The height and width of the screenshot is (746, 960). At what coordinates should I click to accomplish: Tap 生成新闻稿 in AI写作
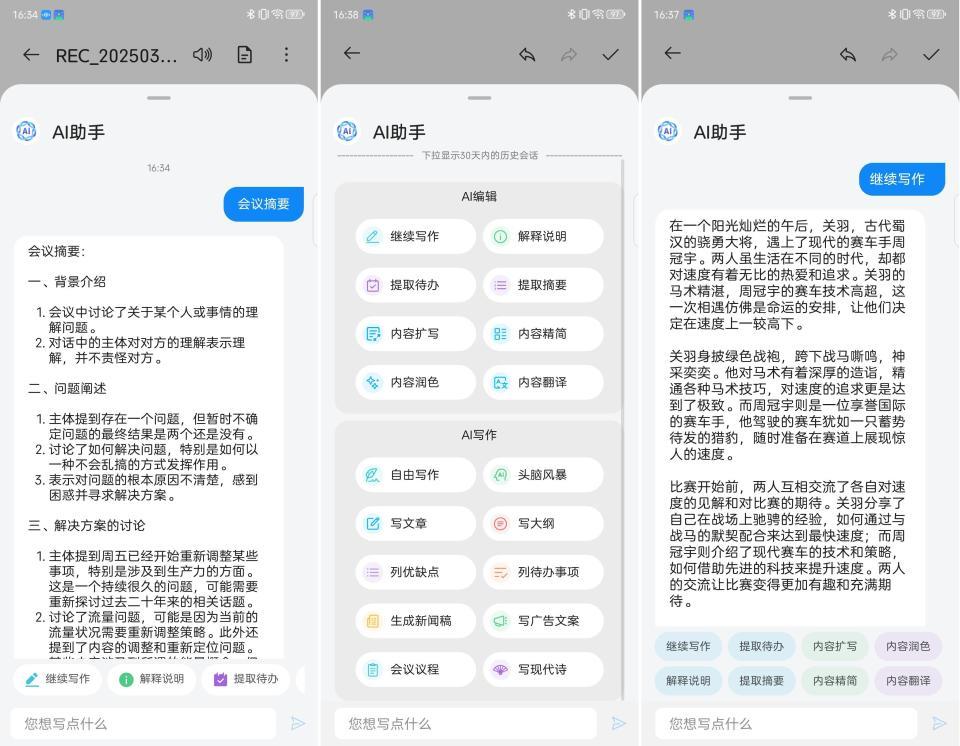[415, 621]
